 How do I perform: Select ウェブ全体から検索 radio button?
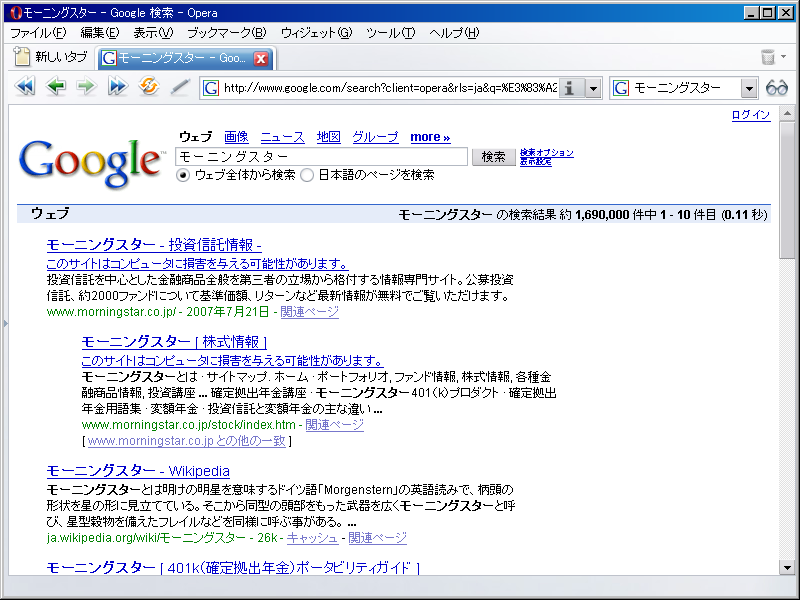tap(183, 176)
